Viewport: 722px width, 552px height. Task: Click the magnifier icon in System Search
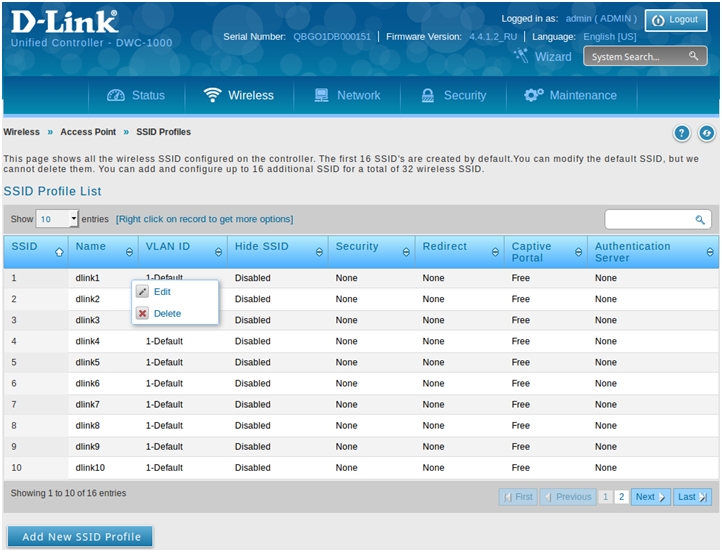tap(694, 57)
